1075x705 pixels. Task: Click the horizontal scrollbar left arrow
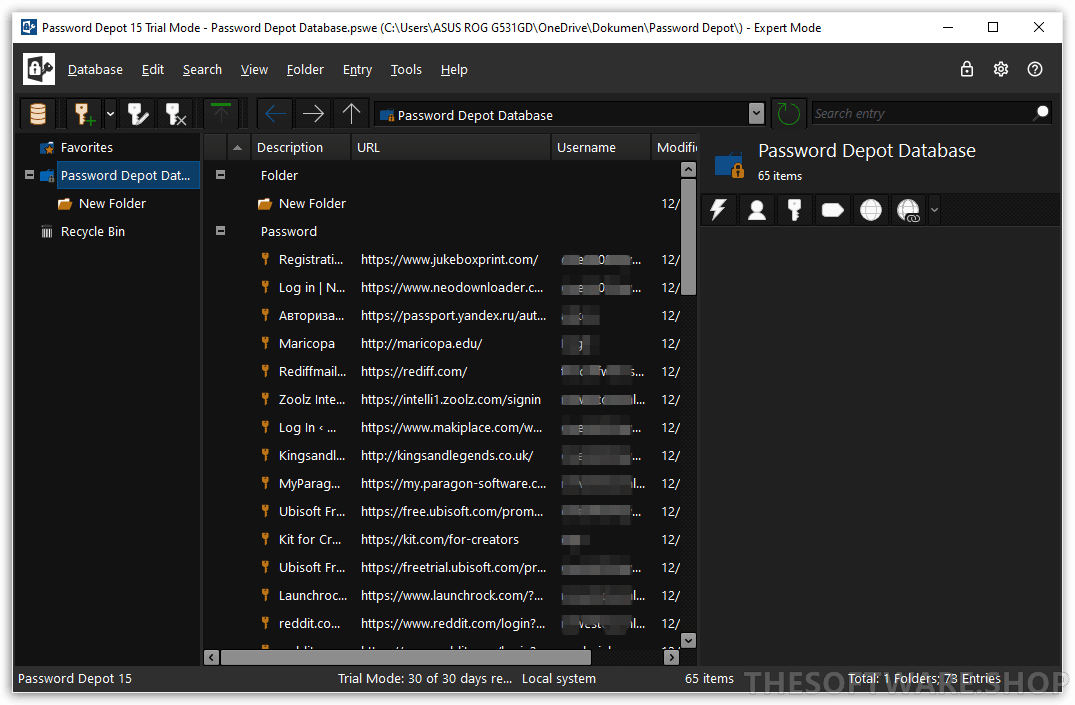212,658
